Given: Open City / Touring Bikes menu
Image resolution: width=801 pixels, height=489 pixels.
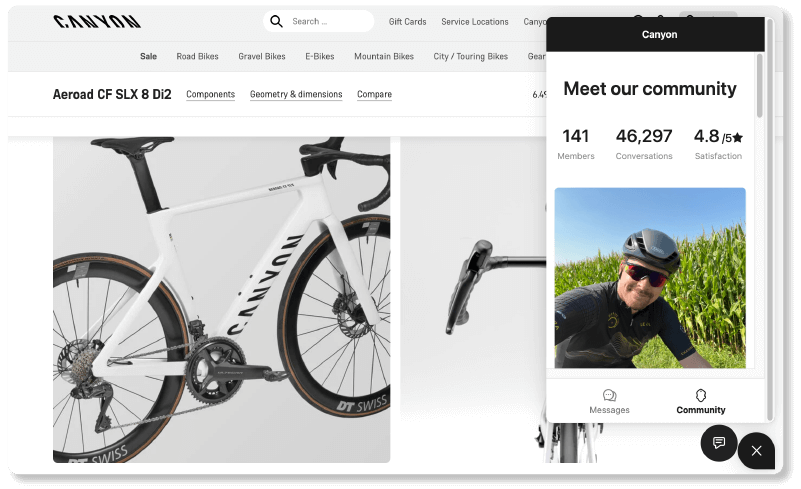Looking at the screenshot, I should pyautogui.click(x=470, y=57).
